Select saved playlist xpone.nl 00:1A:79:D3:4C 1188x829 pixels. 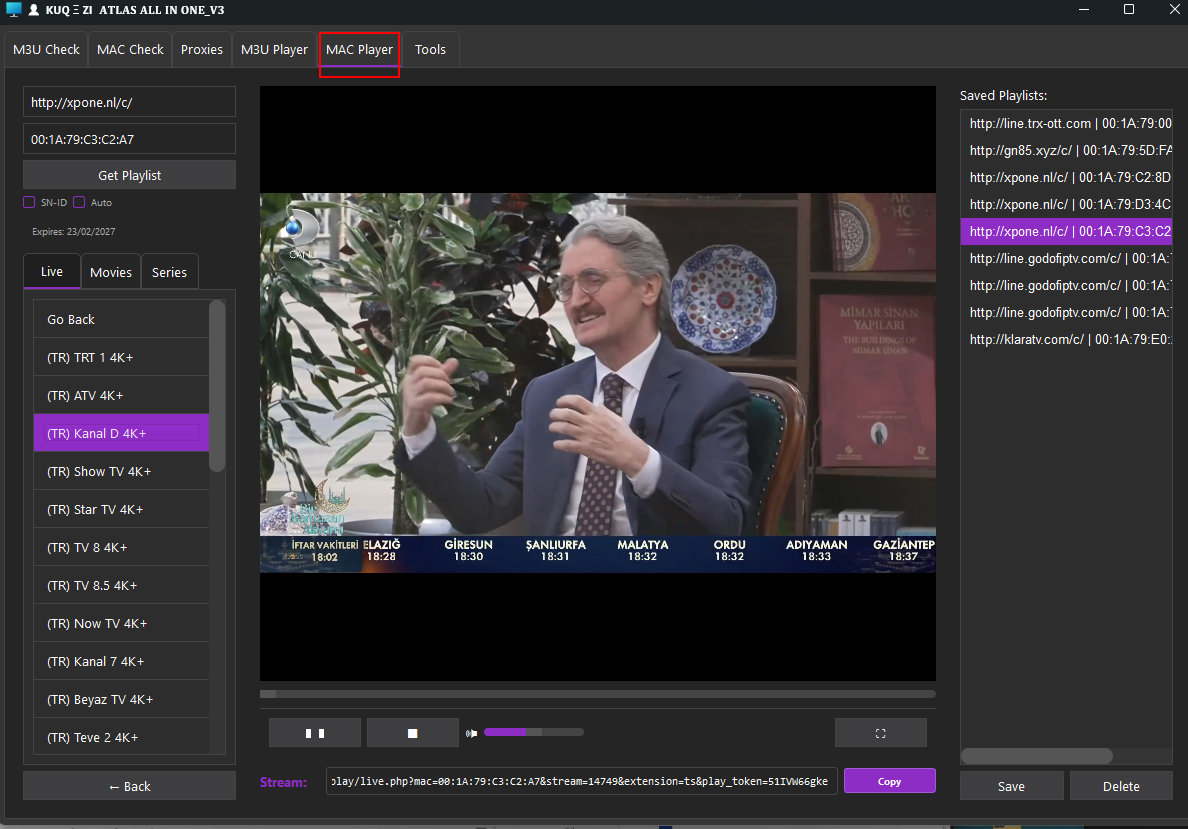1067,205
